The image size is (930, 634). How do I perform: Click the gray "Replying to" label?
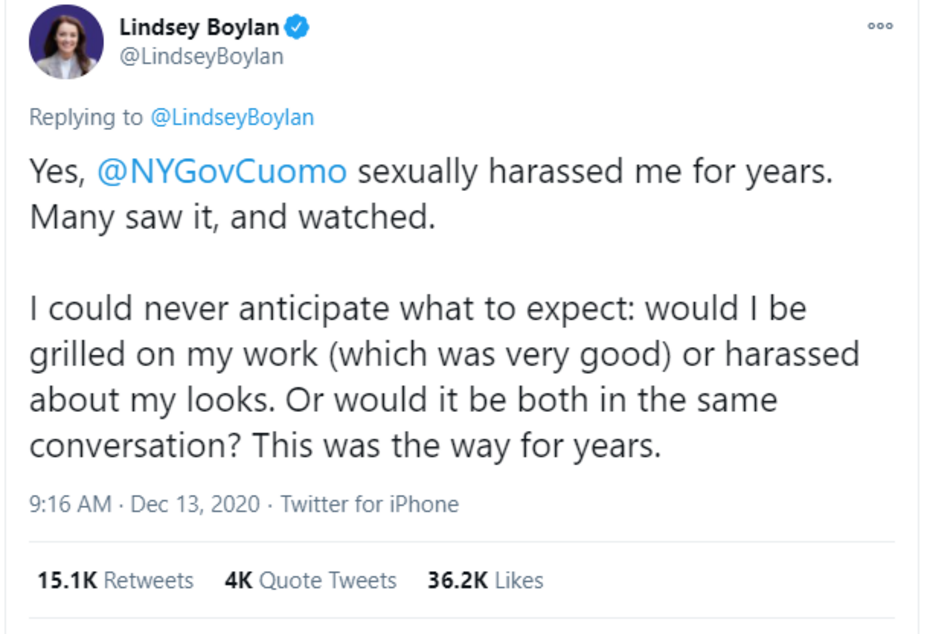[86, 117]
